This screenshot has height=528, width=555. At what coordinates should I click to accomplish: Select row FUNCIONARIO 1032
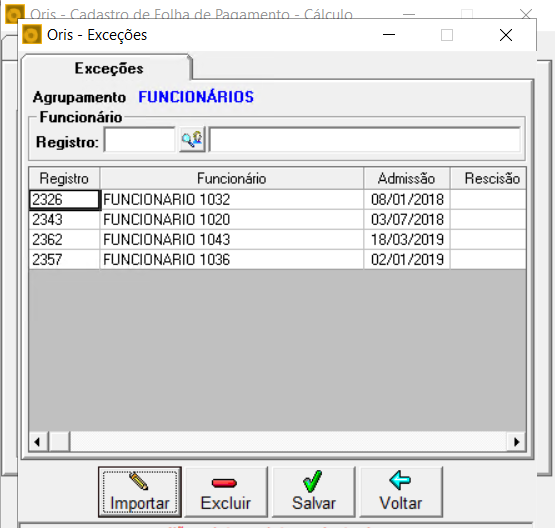tap(232, 200)
